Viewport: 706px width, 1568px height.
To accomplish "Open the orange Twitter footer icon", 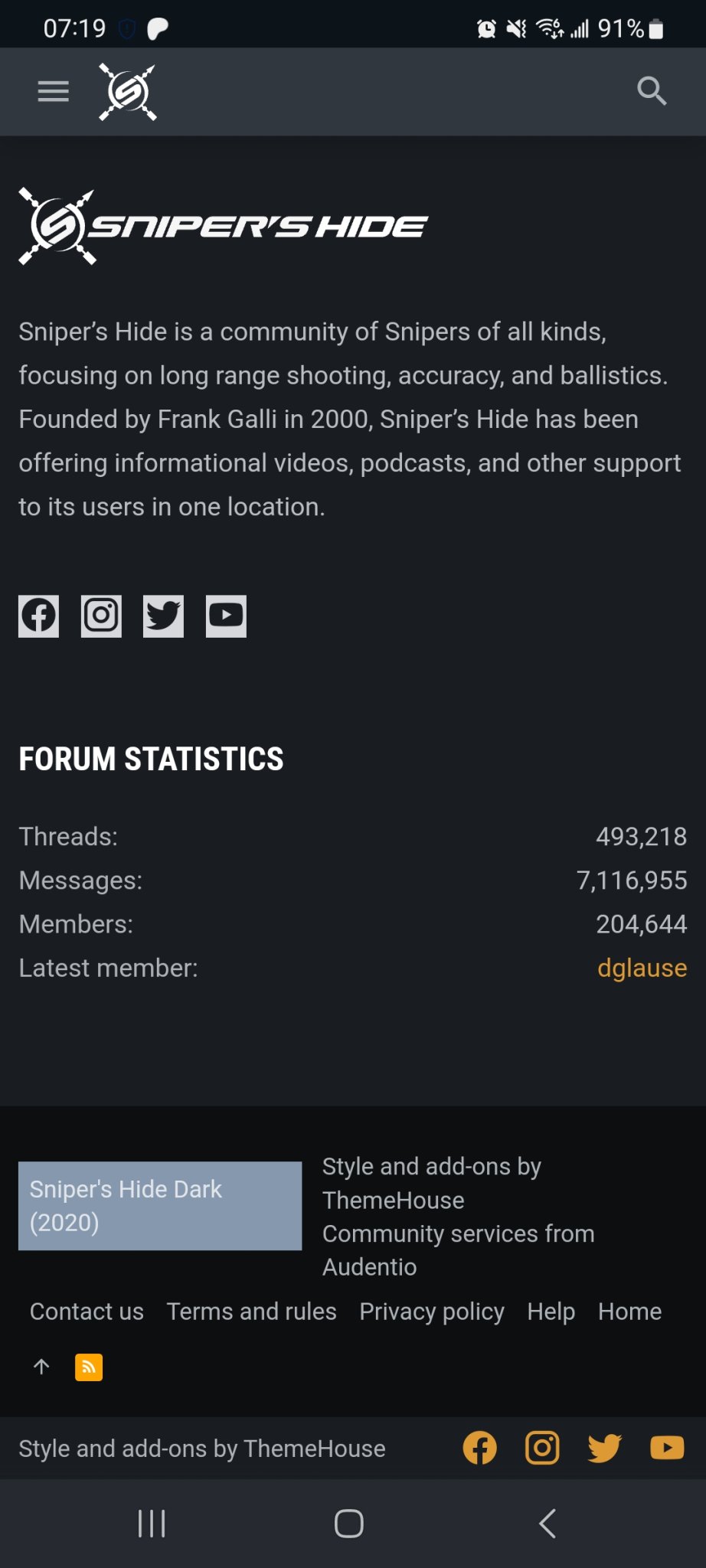I will point(604,1448).
